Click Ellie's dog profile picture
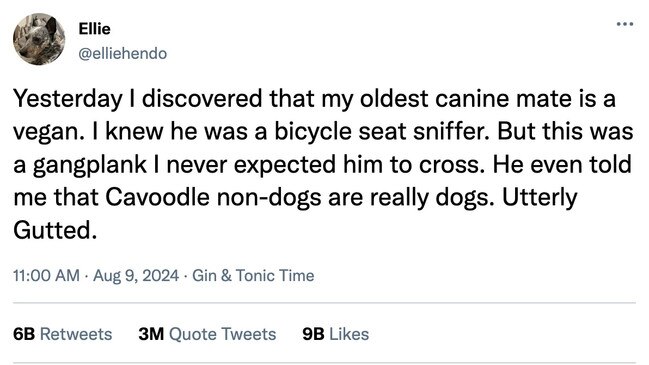Viewport: 649px width, 365px height. pos(39,39)
